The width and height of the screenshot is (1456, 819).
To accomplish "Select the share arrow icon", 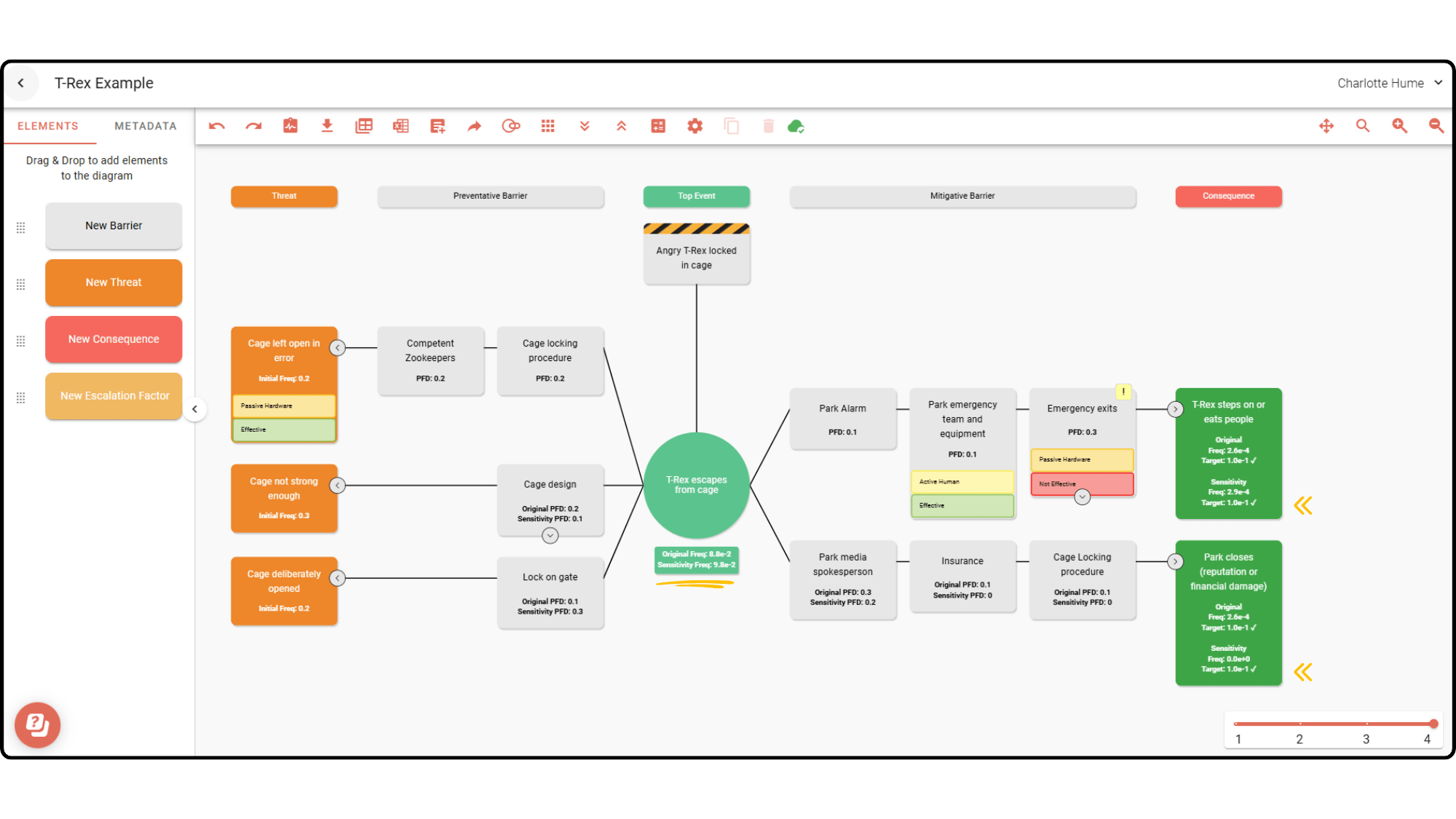I will [x=474, y=126].
